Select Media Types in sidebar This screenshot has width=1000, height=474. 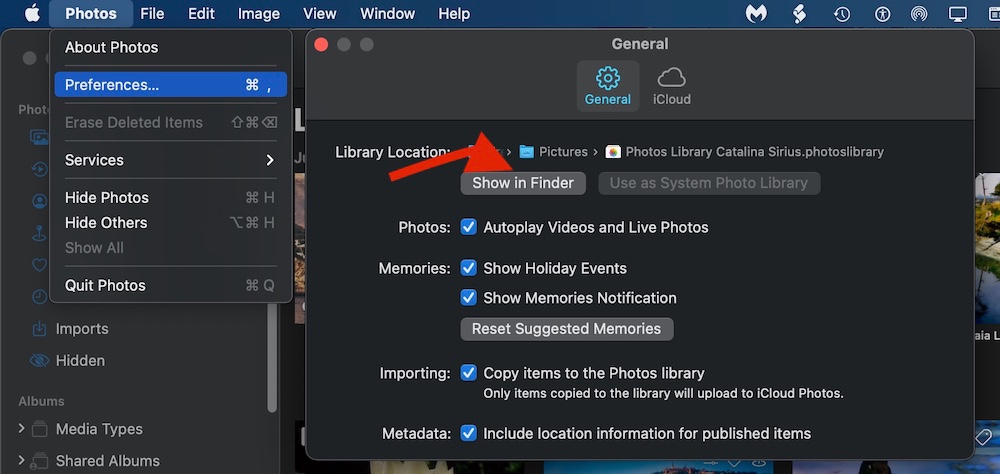click(99, 429)
